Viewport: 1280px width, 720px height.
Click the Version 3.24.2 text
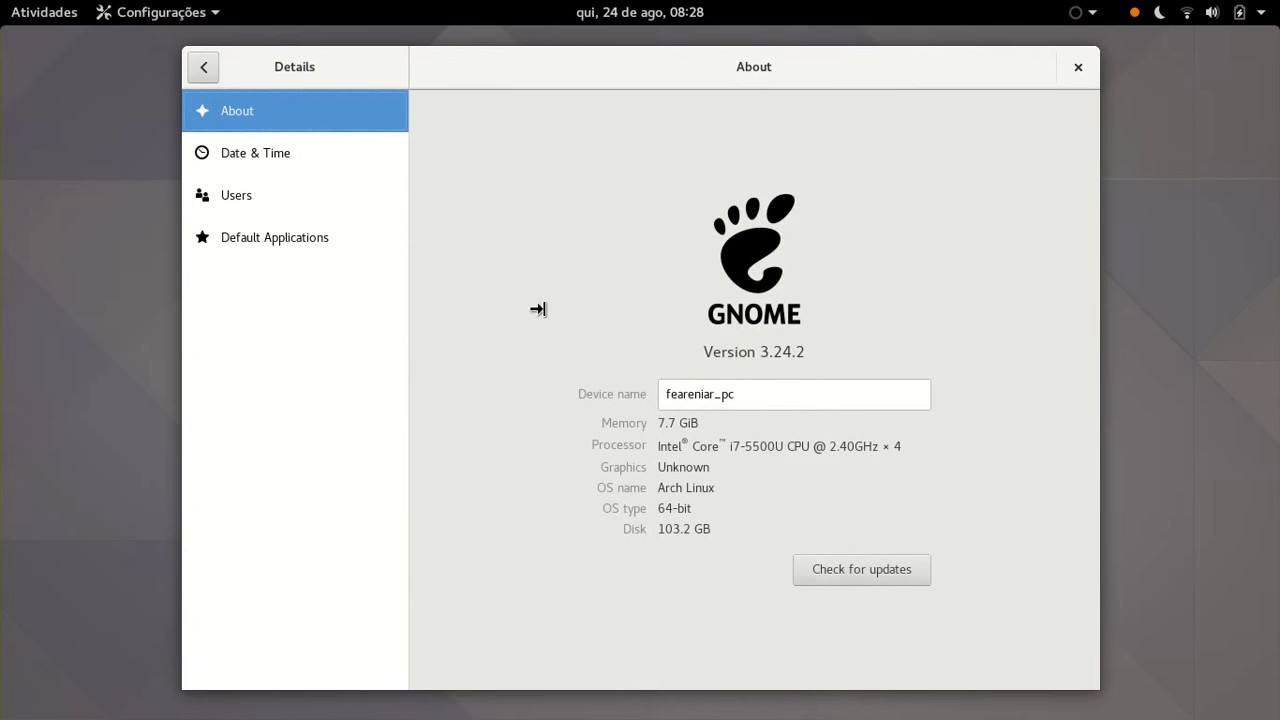(x=754, y=352)
